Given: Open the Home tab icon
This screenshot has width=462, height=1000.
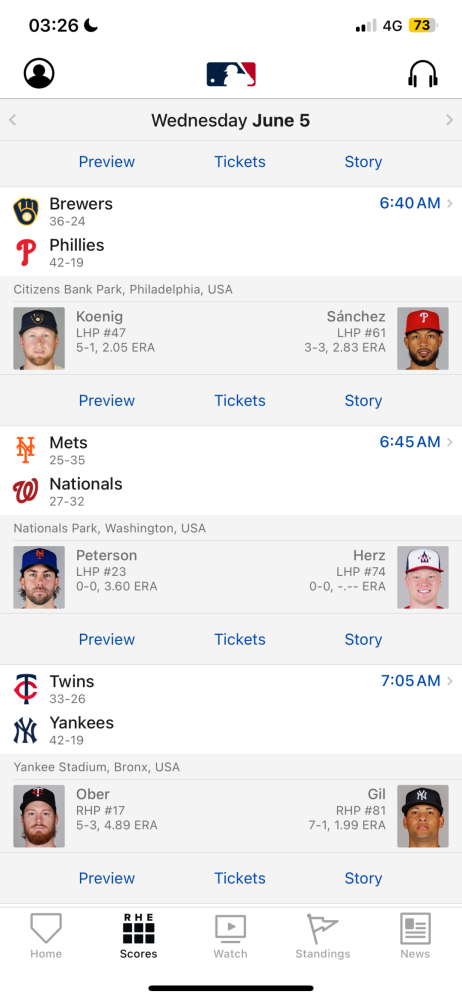Looking at the screenshot, I should point(46,936).
